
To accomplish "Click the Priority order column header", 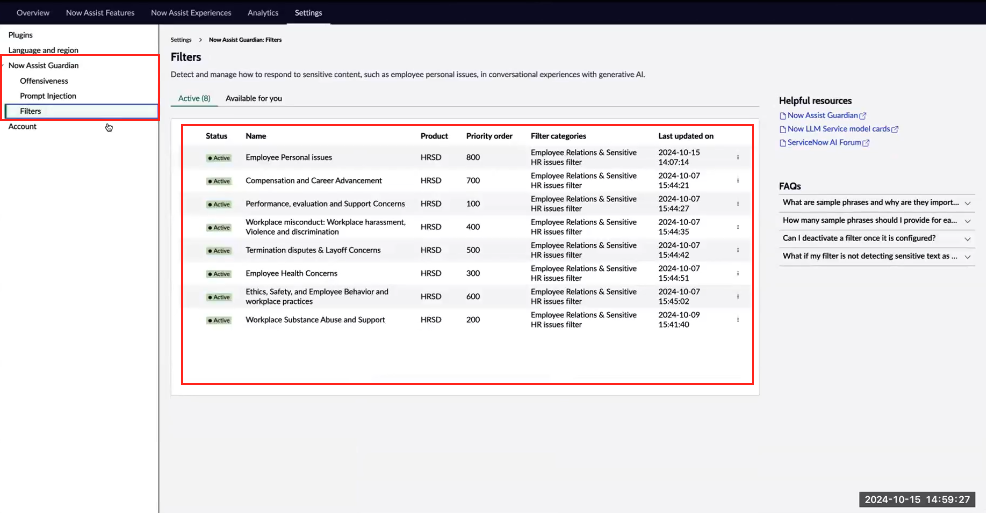I will (x=489, y=136).
